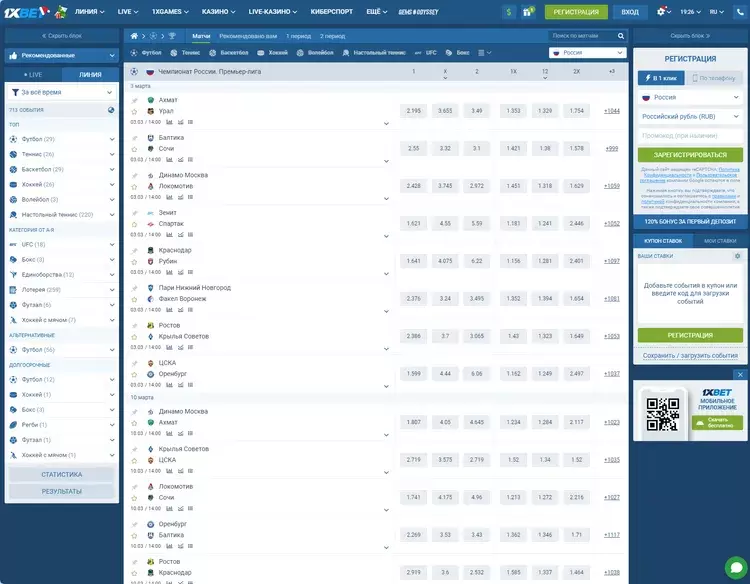Open the ЛИНИЯ top menu

click(89, 12)
